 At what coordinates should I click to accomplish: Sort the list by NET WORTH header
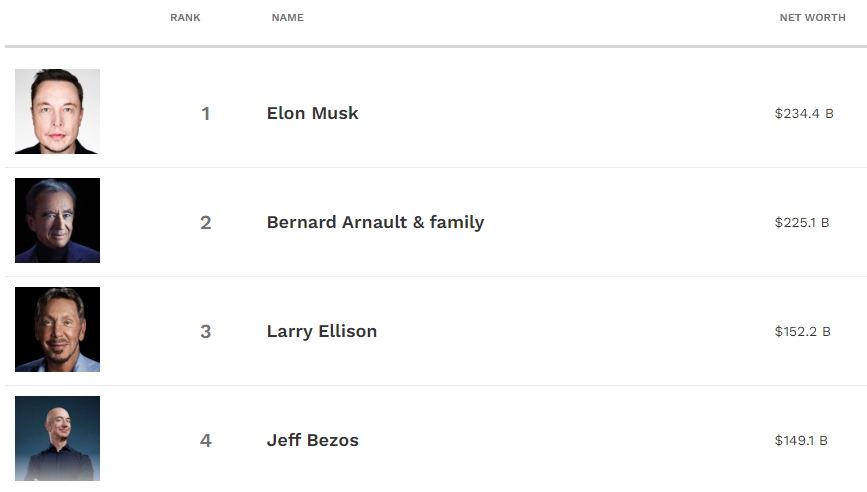[812, 18]
